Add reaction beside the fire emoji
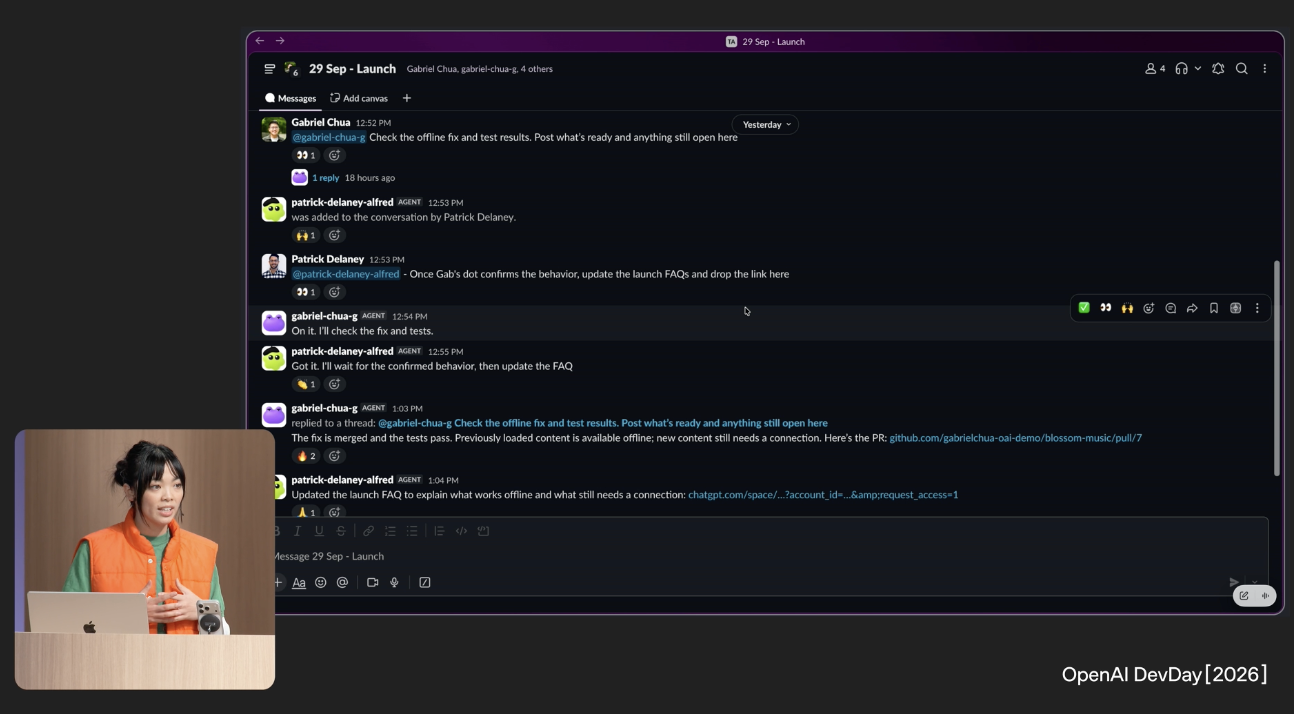Viewport: 1294px width, 714px height. tap(335, 456)
